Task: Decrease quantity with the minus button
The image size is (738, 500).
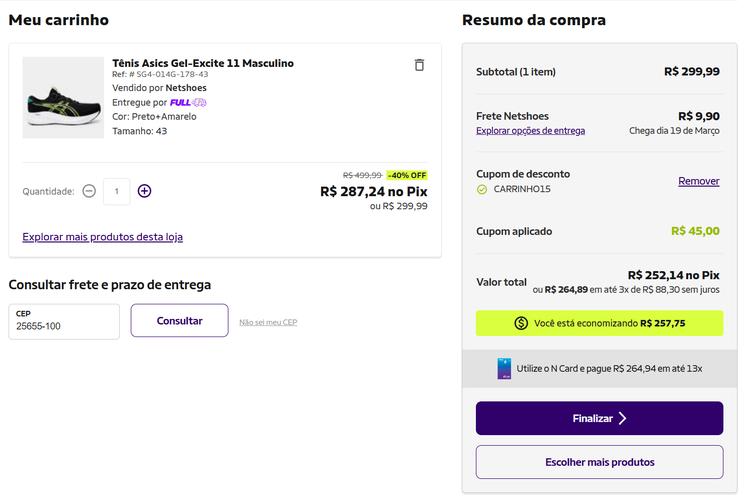Action: coord(89,191)
